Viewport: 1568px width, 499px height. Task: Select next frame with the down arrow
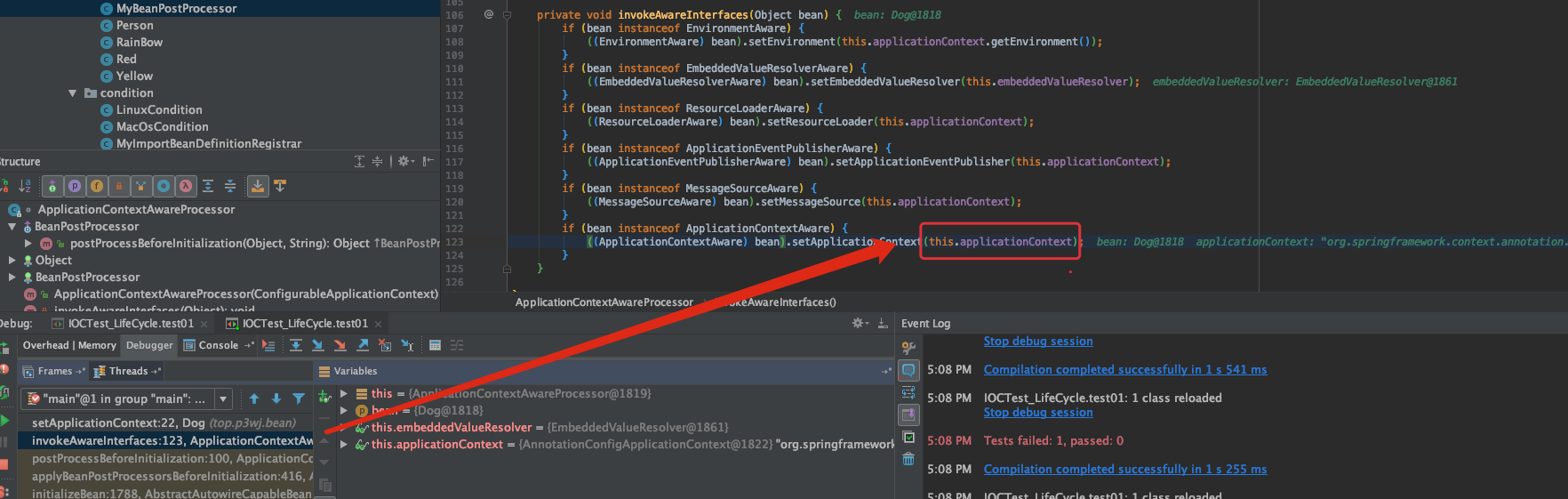[276, 398]
